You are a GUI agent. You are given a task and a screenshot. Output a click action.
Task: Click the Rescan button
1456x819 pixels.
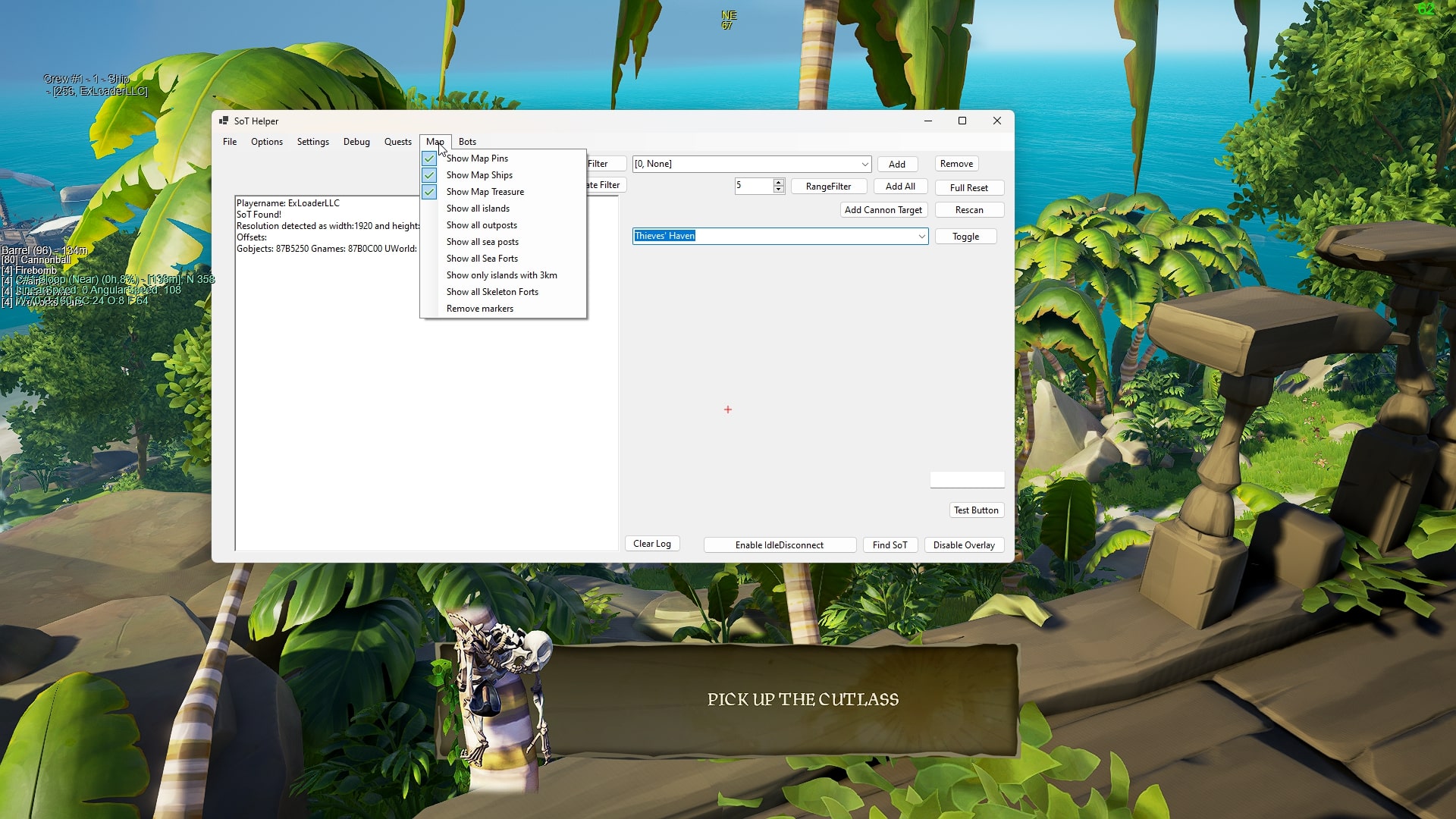[x=969, y=209]
